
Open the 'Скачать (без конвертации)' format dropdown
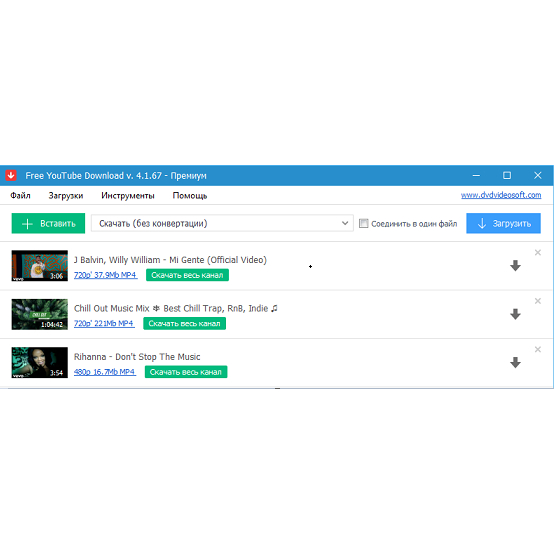tap(222, 223)
